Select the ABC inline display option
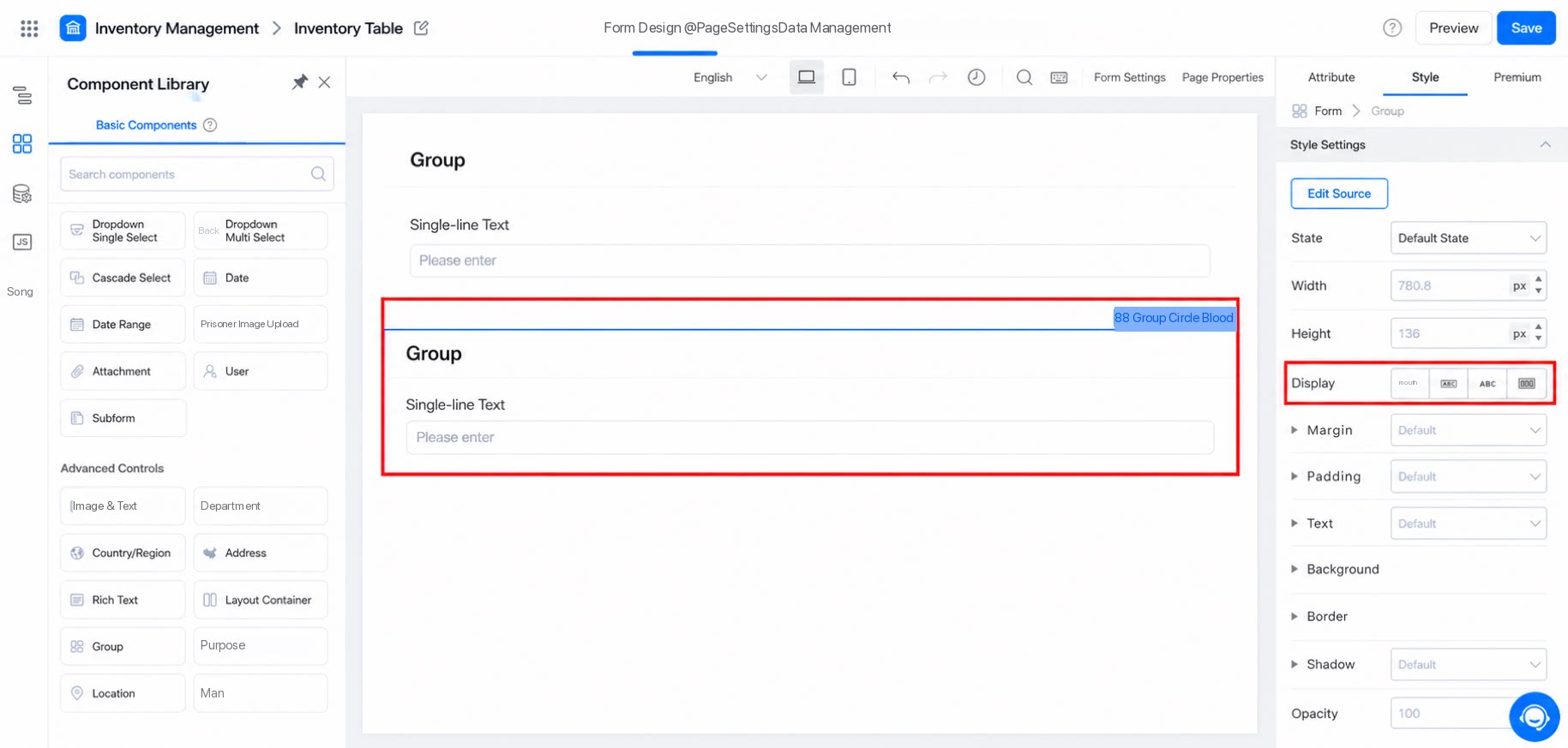 click(1487, 383)
